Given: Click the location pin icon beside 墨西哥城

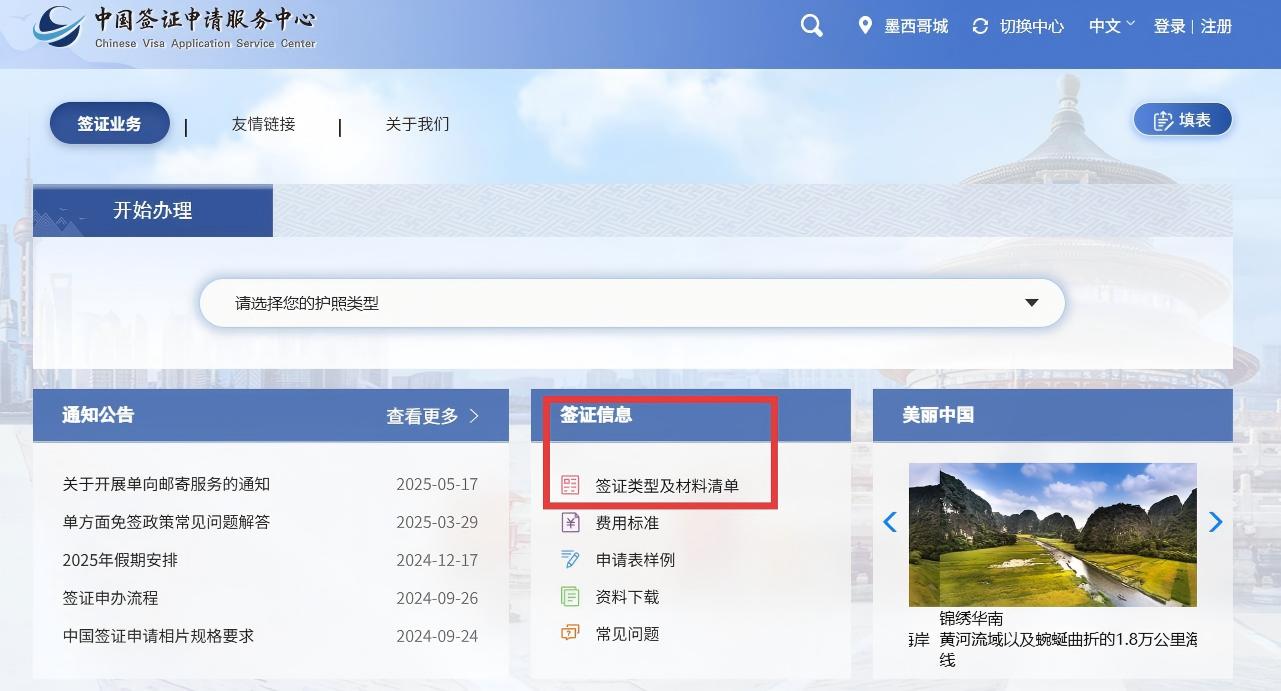Looking at the screenshot, I should pos(865,26).
